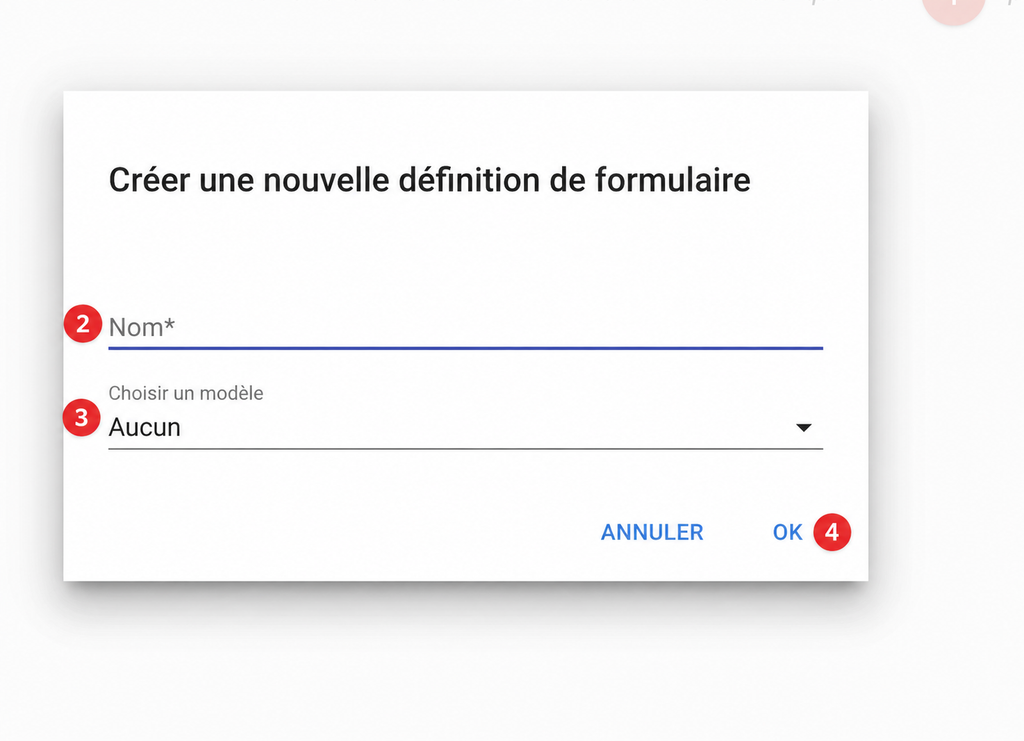This screenshot has height=741, width=1024.
Task: Click the red step 3 badge
Action: [x=82, y=418]
